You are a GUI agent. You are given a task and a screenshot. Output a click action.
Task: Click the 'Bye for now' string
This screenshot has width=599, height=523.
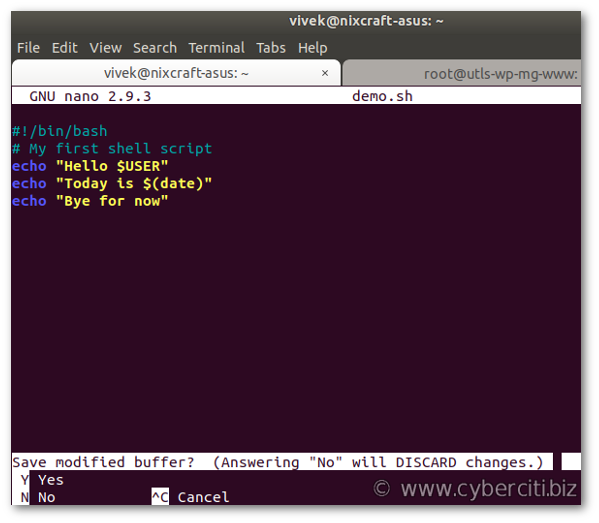pos(112,201)
